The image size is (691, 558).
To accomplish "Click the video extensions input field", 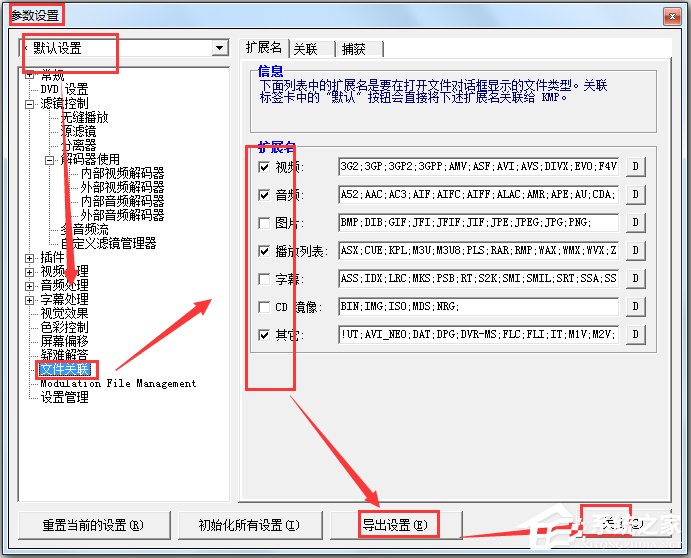I will pyautogui.click(x=479, y=166).
